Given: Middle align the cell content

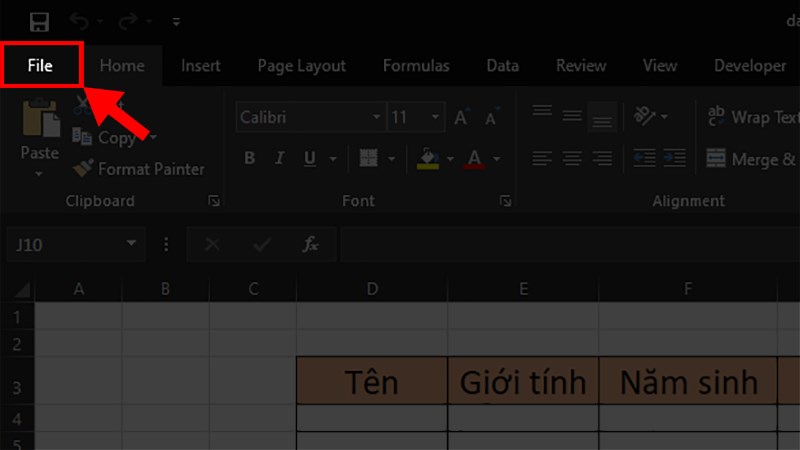Looking at the screenshot, I should [x=572, y=116].
